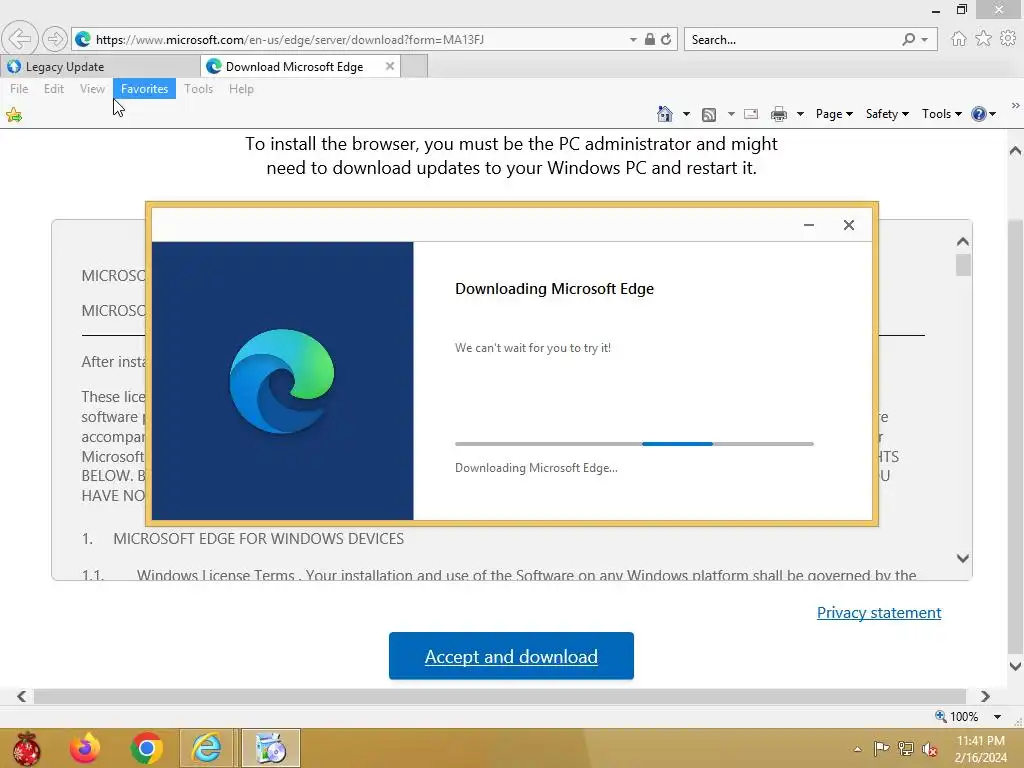Viewport: 1024px width, 768px height.
Task: Close the Download Microsoft Edge tab
Action: click(390, 66)
